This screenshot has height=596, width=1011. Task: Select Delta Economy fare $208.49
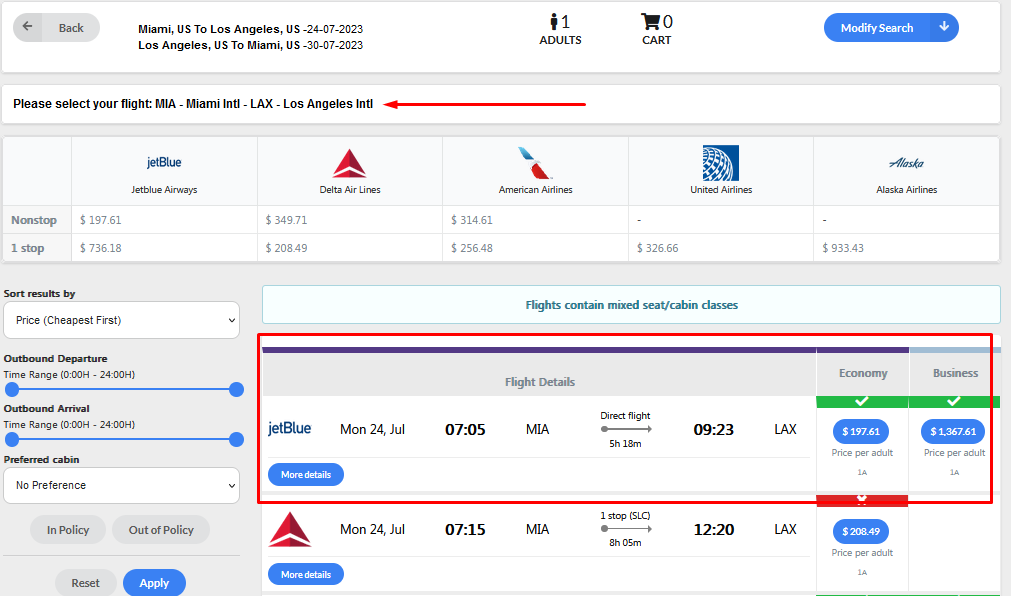click(x=861, y=531)
